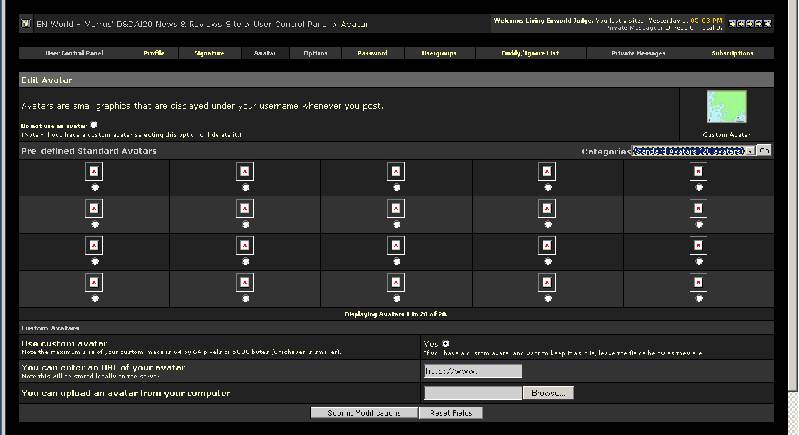The image size is (800, 435).
Task: Click the avatar URL input field
Action: coord(473,371)
